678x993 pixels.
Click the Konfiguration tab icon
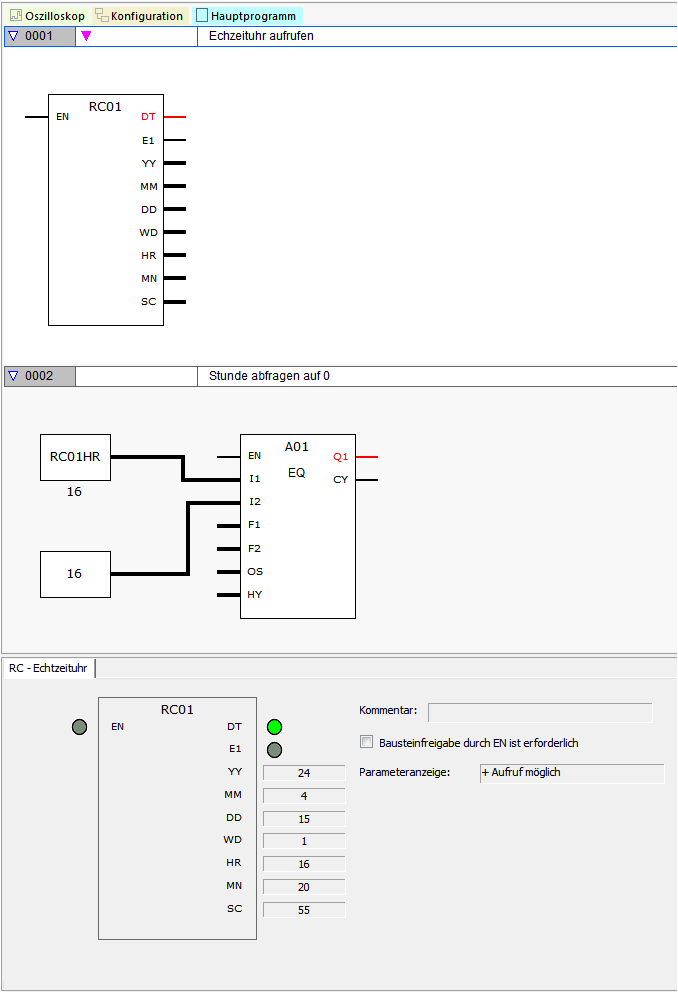pyautogui.click(x=102, y=15)
